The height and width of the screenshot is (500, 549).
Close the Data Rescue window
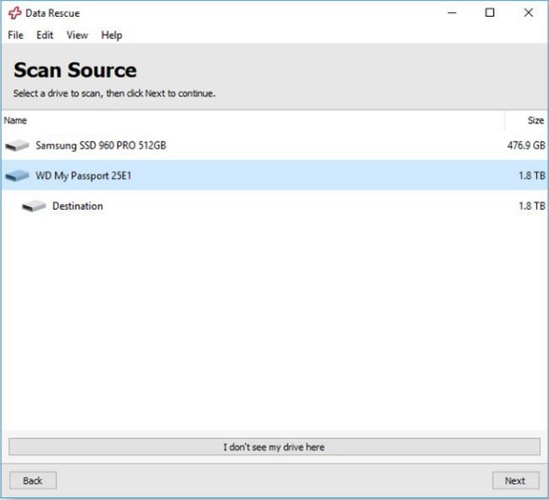click(x=528, y=13)
